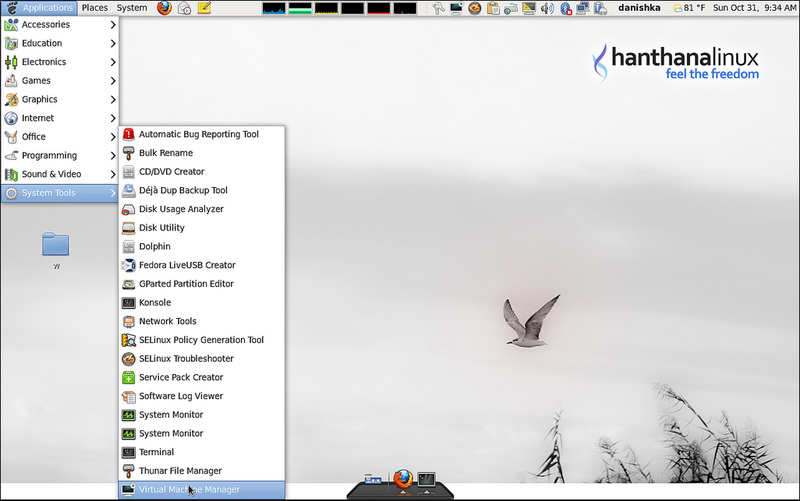800x501 pixels.
Task: Open SELinux Troubleshooter icon
Action: point(129,359)
